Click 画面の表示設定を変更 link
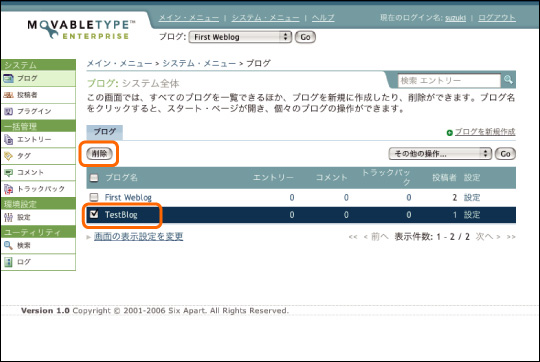 click(138, 237)
